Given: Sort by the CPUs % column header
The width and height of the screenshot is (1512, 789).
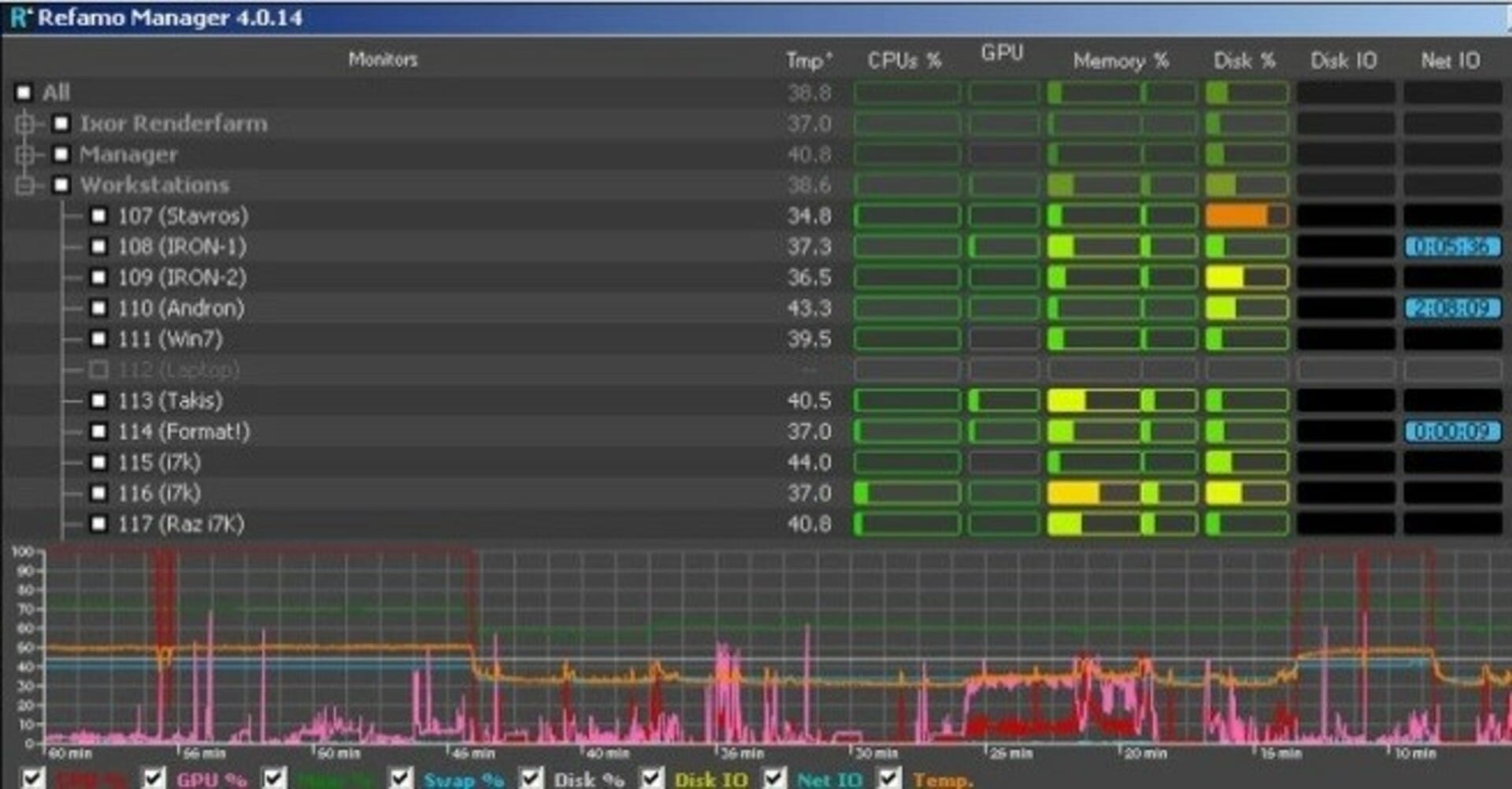Looking at the screenshot, I should 905,61.
